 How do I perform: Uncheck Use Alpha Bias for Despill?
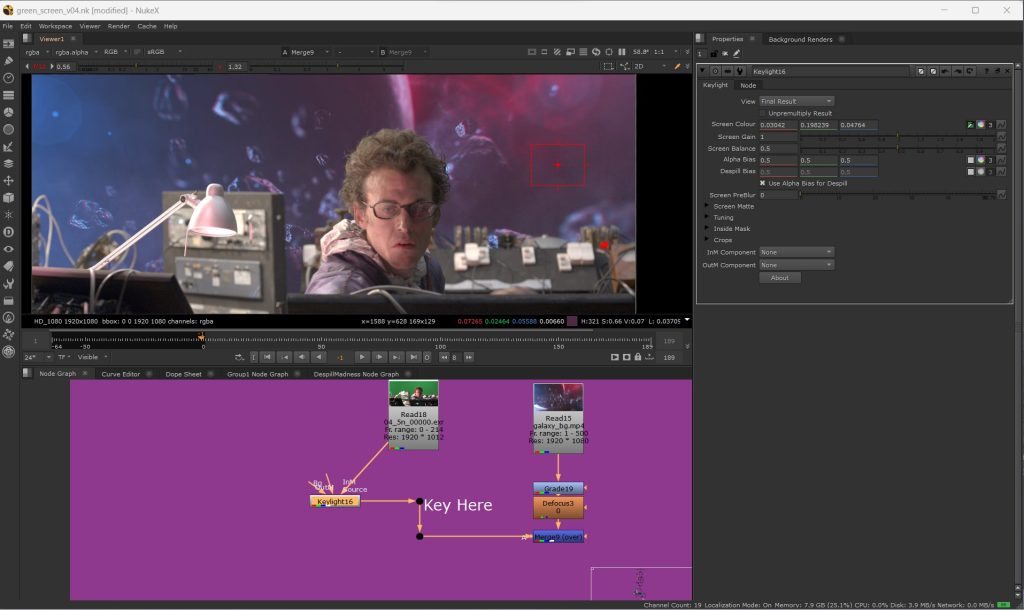click(763, 184)
